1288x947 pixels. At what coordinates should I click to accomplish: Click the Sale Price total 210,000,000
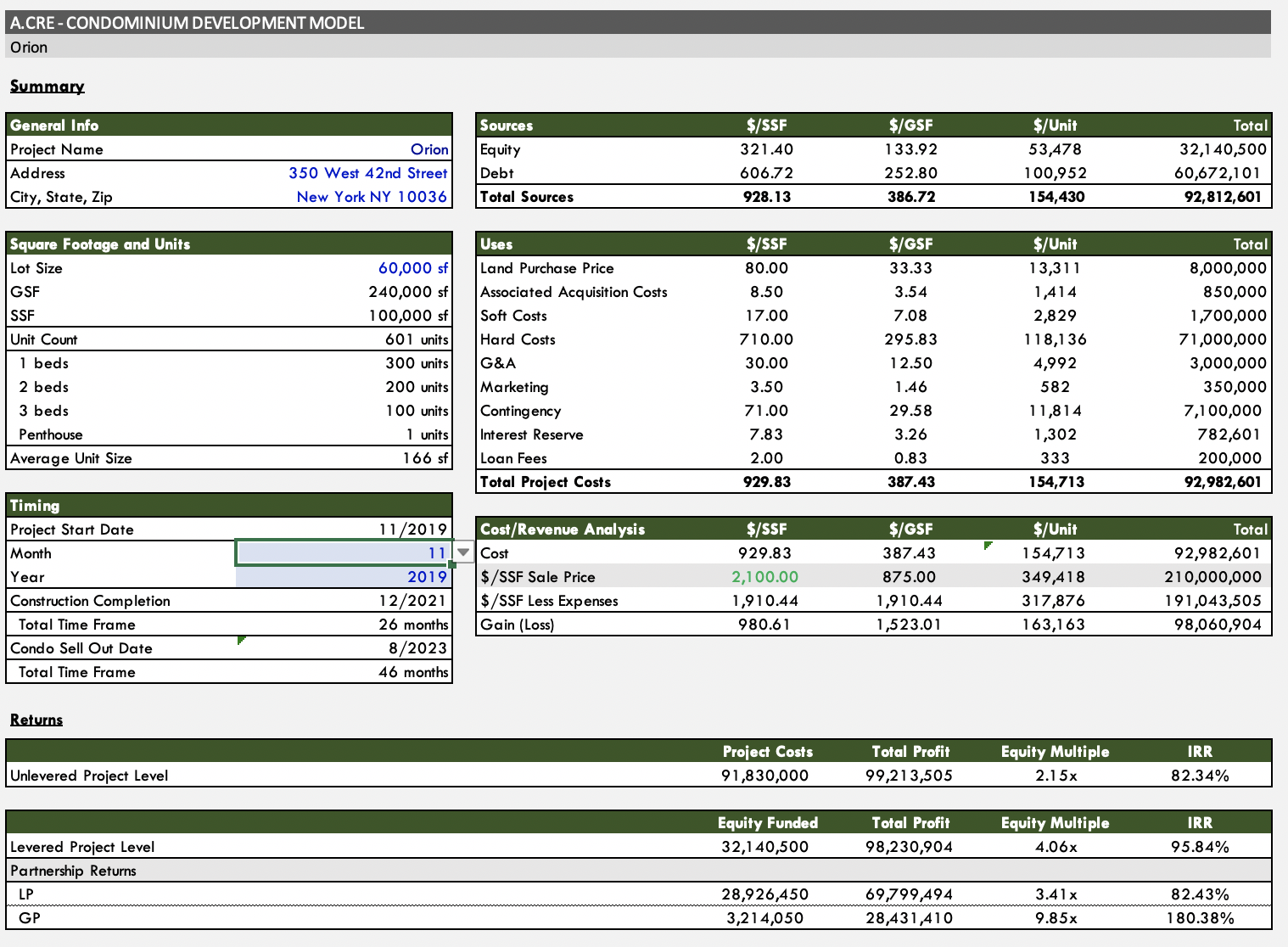click(1212, 577)
